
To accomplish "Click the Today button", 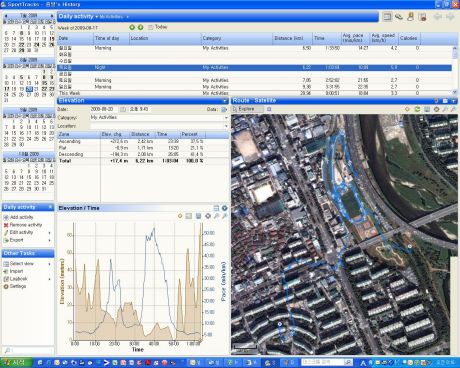I will [157, 27].
